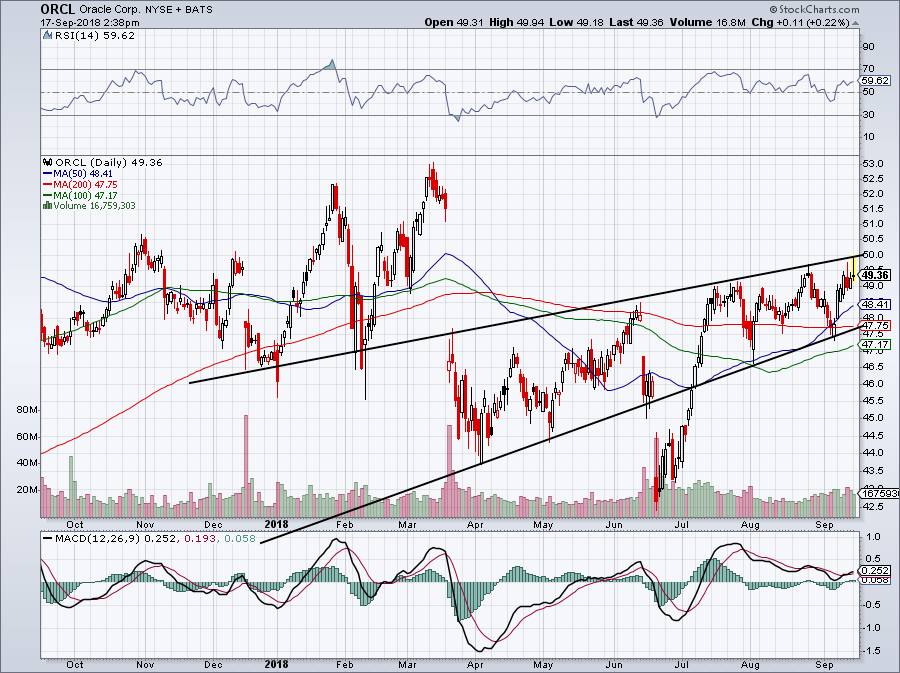
Task: Click the 'Apr' month label beneath the MACD panel
Action: [475, 664]
